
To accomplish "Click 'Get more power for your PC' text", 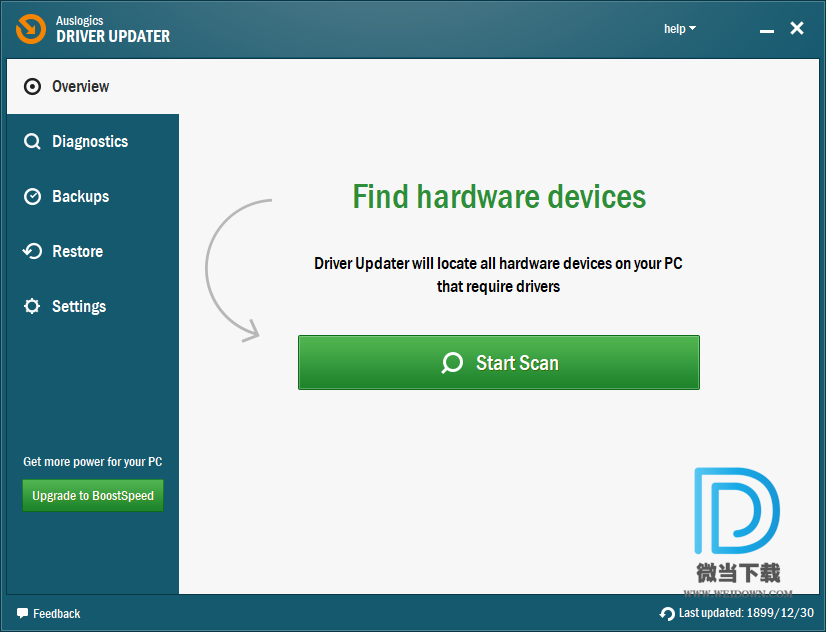I will [x=93, y=462].
